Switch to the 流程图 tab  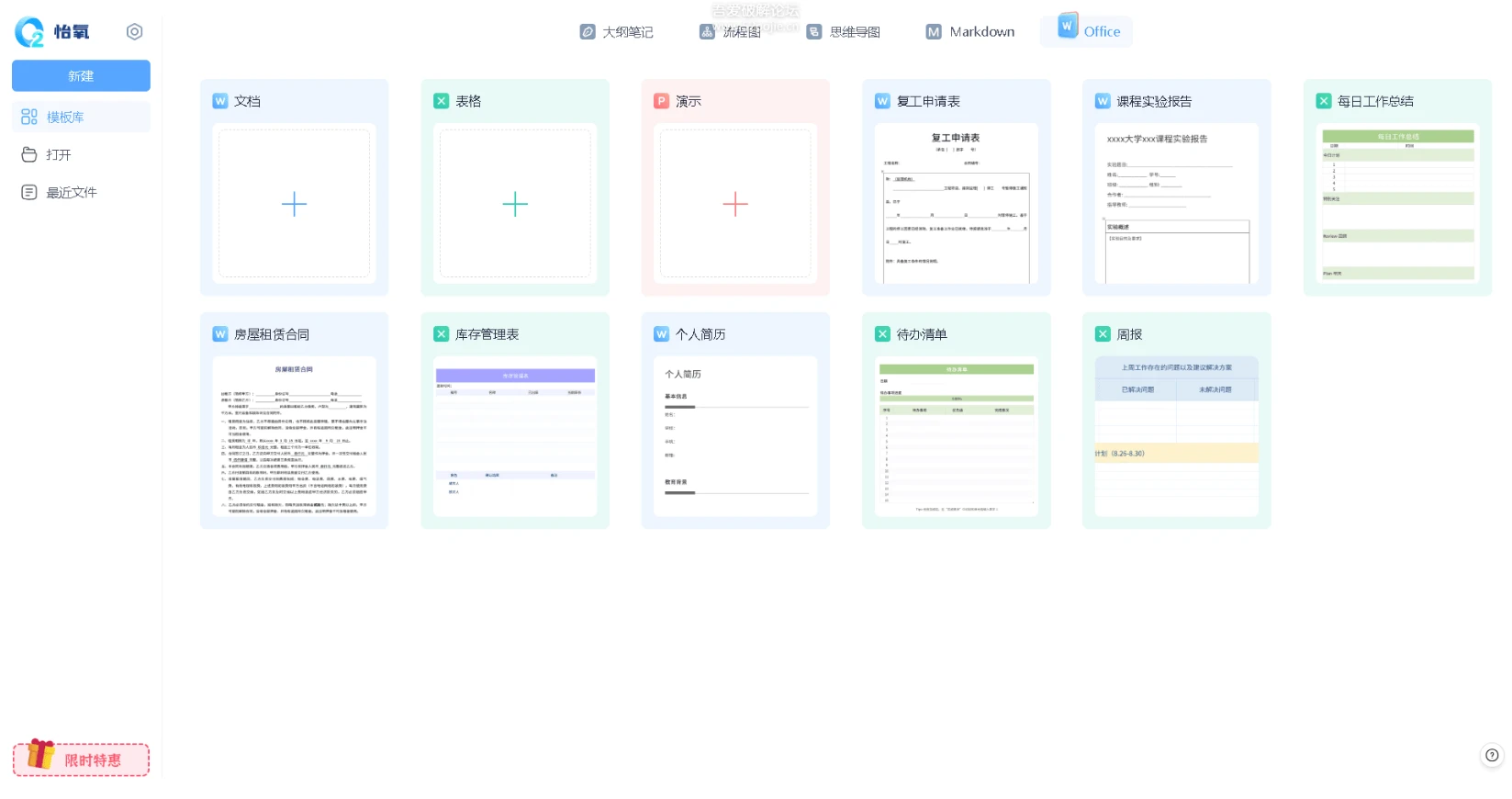[731, 32]
